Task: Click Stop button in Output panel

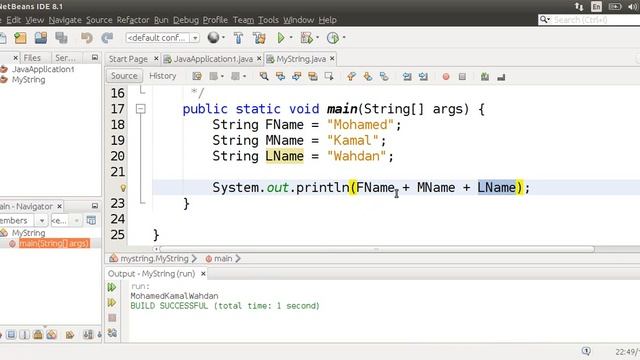Action: click(x=112, y=318)
